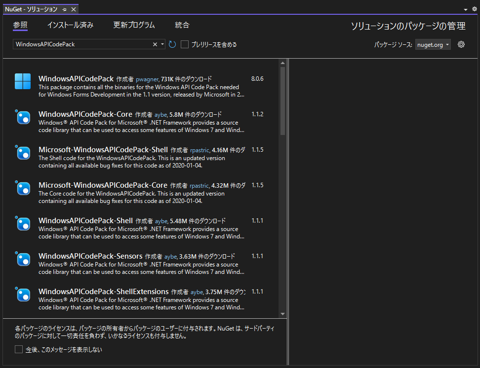Open author link aybe on WindowsAPICodePack-Core

[161, 115]
